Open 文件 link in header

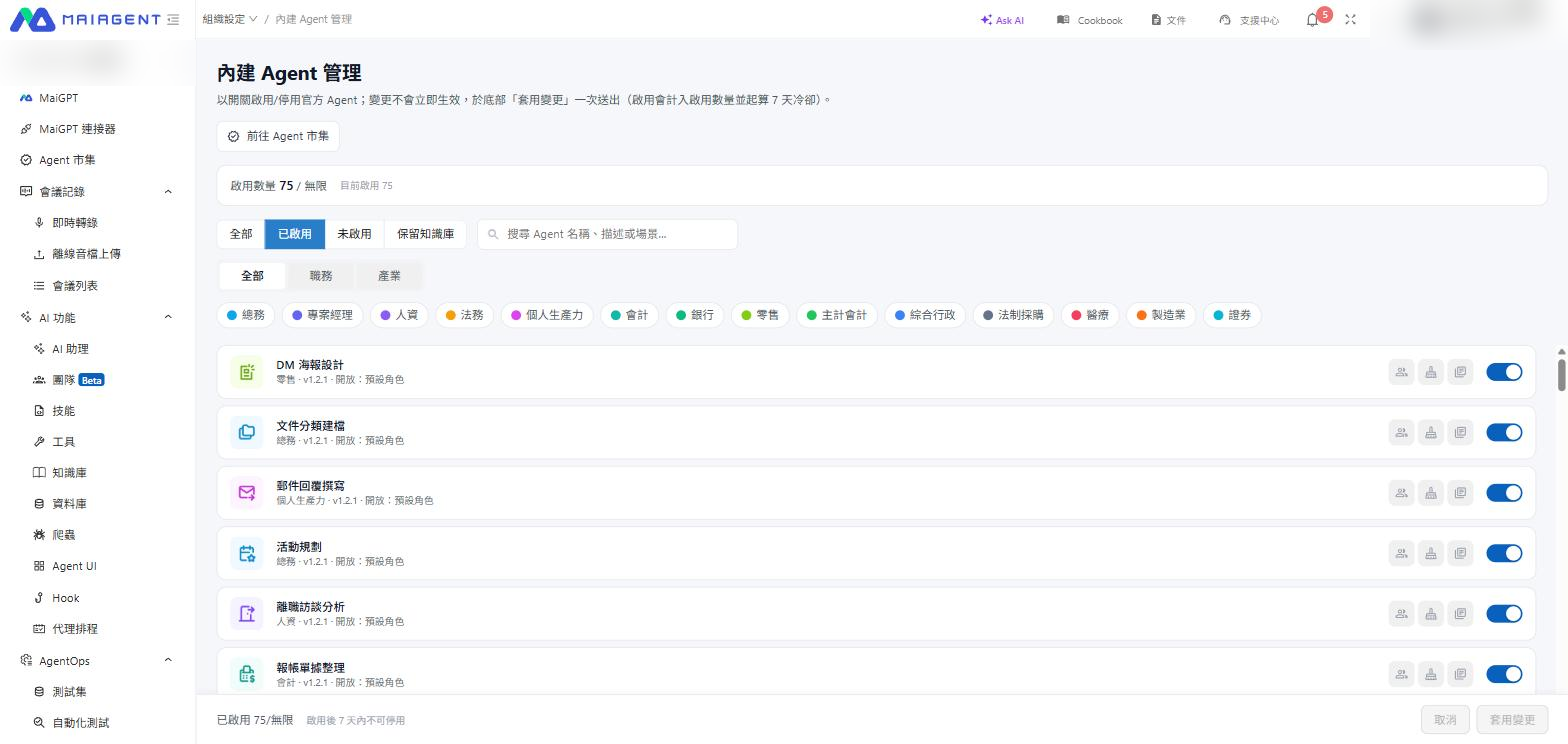point(1169,20)
